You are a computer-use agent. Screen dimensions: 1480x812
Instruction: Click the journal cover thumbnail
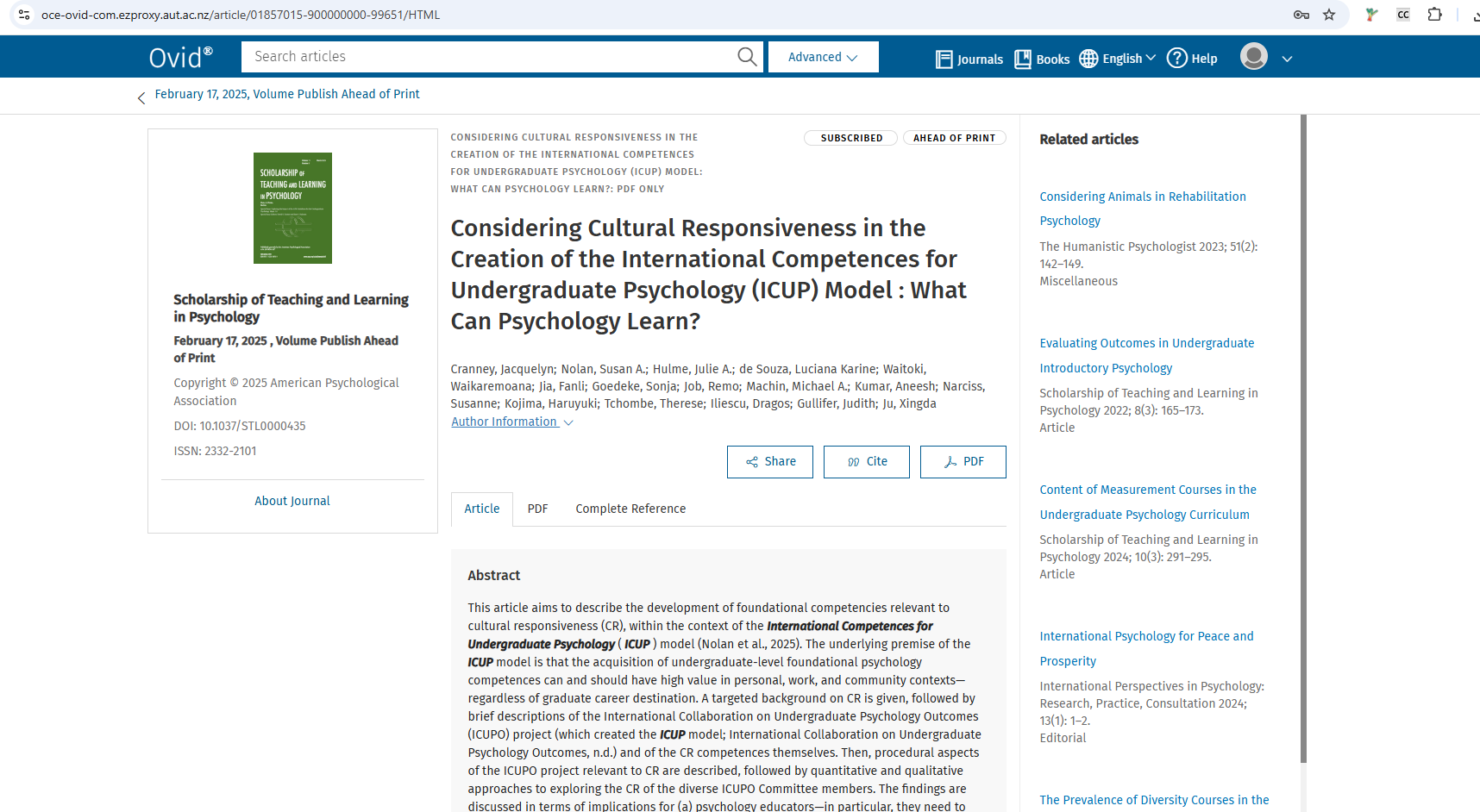pyautogui.click(x=292, y=208)
